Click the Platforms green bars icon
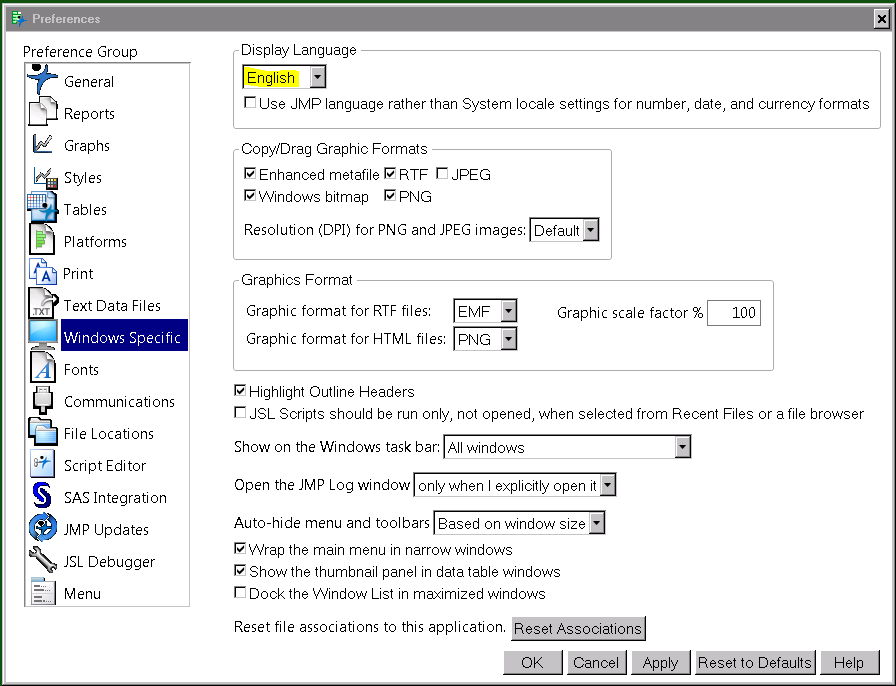The height and width of the screenshot is (686, 896). (x=42, y=240)
